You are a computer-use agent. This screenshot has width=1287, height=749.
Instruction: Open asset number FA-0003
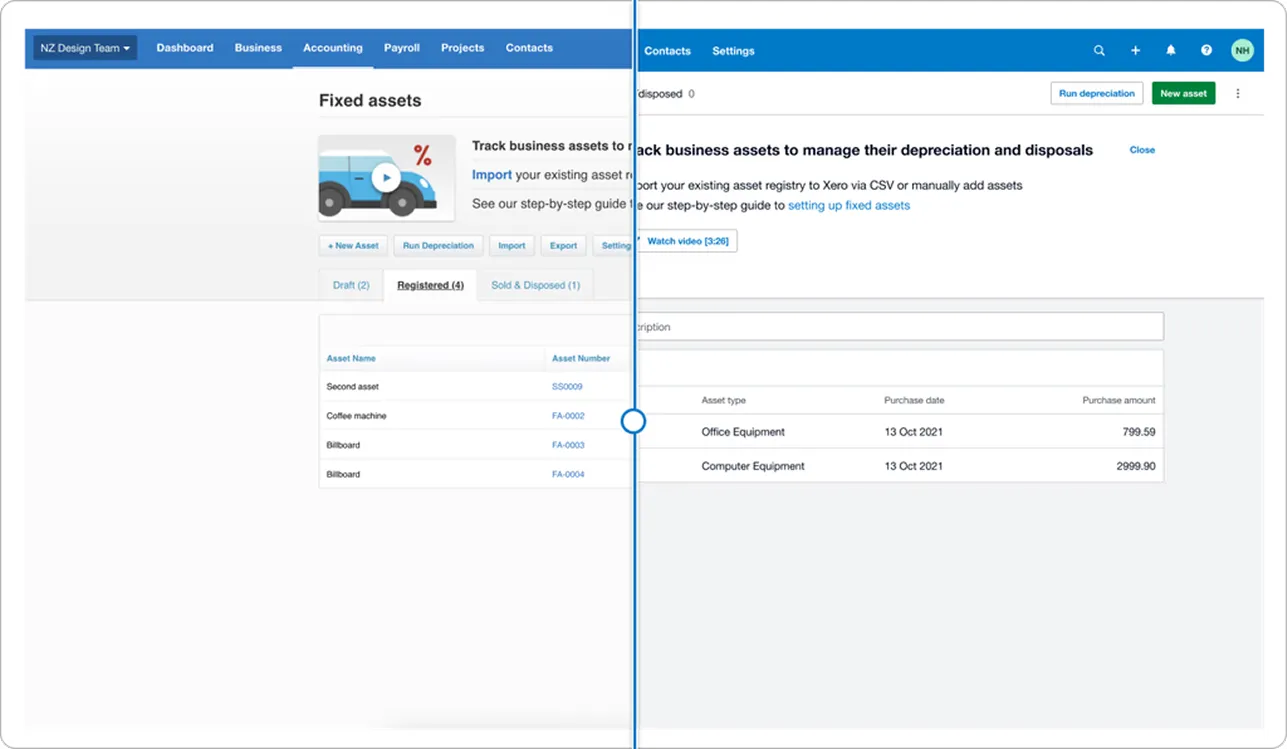tap(568, 445)
